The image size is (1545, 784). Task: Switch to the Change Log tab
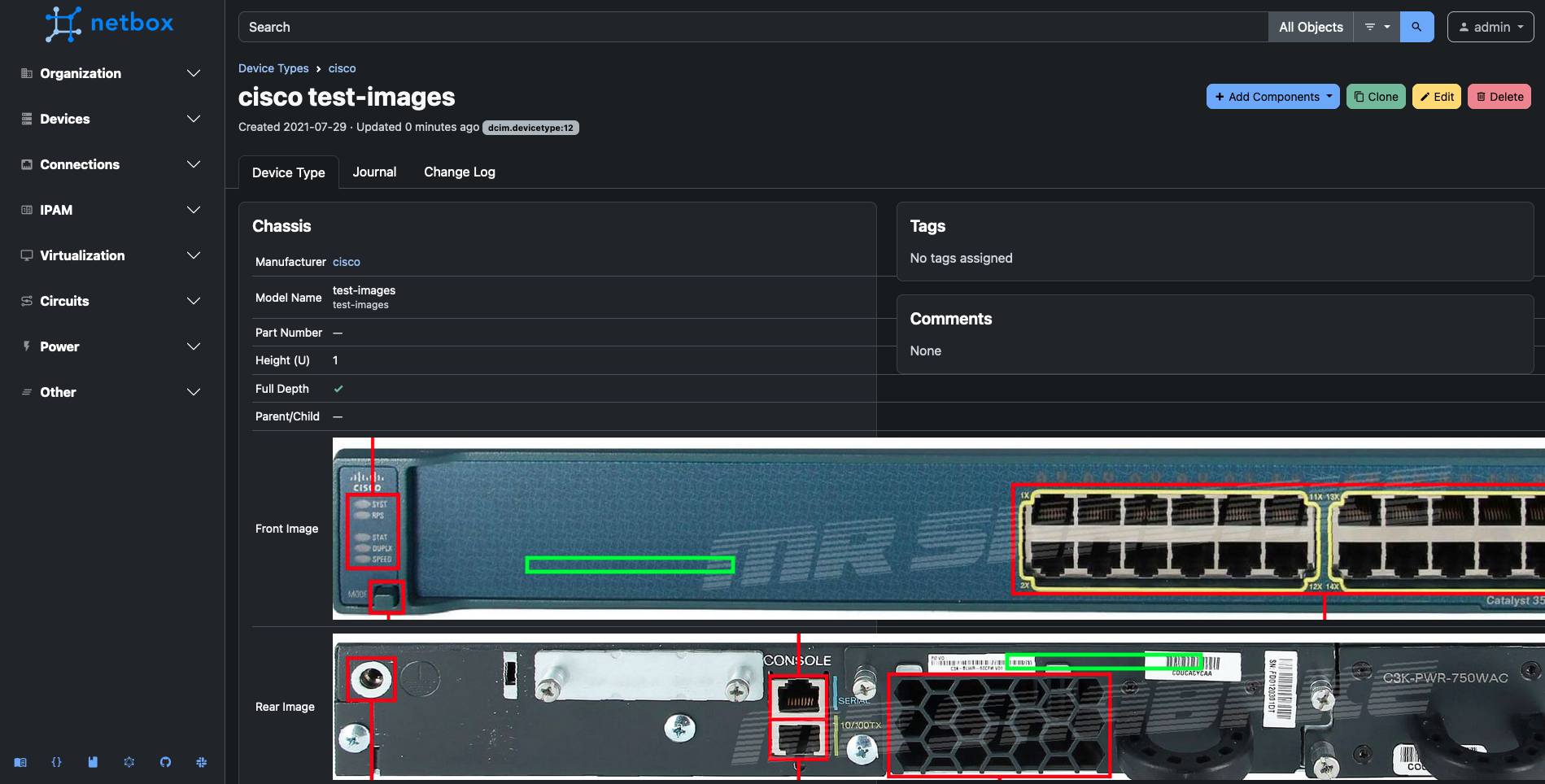pyautogui.click(x=460, y=172)
